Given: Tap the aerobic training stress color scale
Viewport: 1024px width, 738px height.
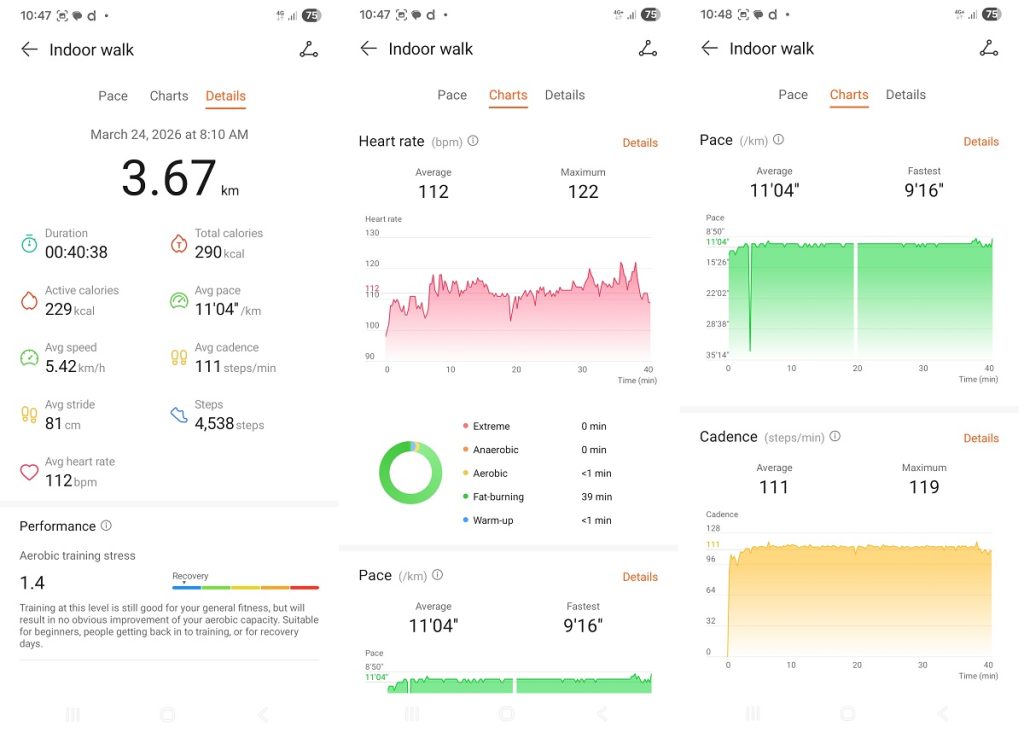Looking at the screenshot, I should pos(245,587).
